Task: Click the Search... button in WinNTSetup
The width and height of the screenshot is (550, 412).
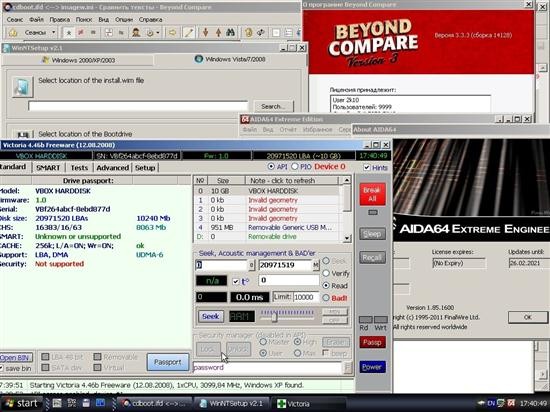Action: [273, 106]
